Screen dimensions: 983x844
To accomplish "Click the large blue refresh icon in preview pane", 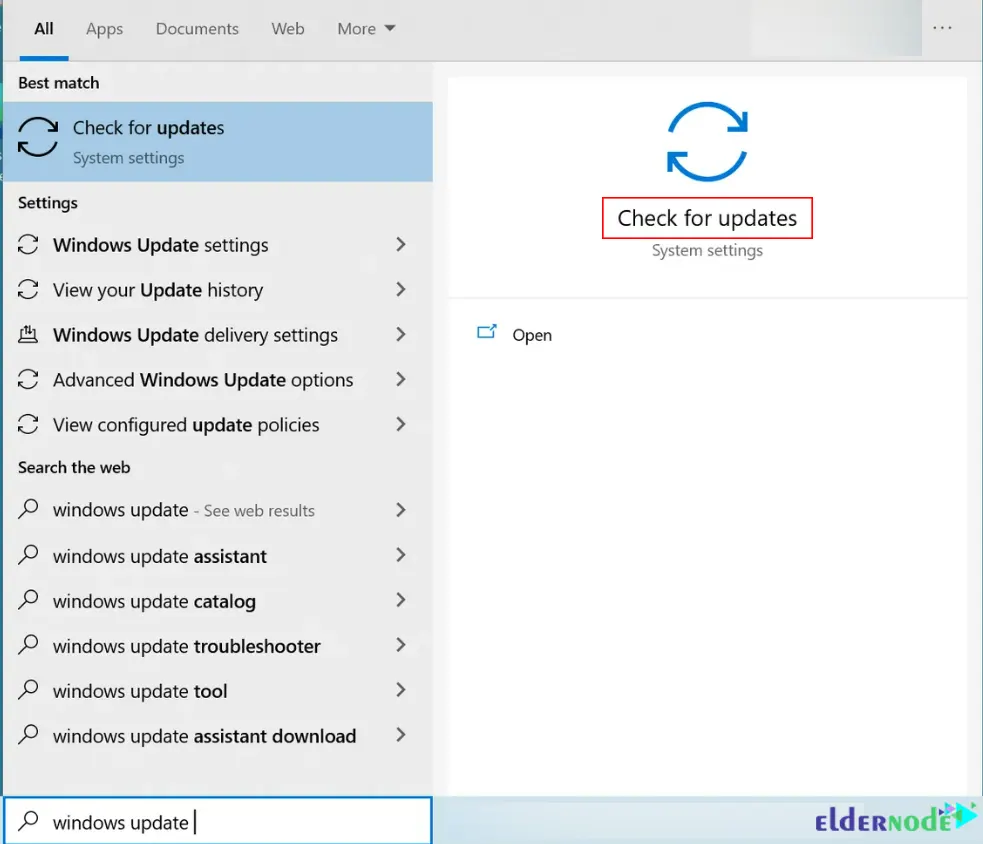I will (707, 142).
